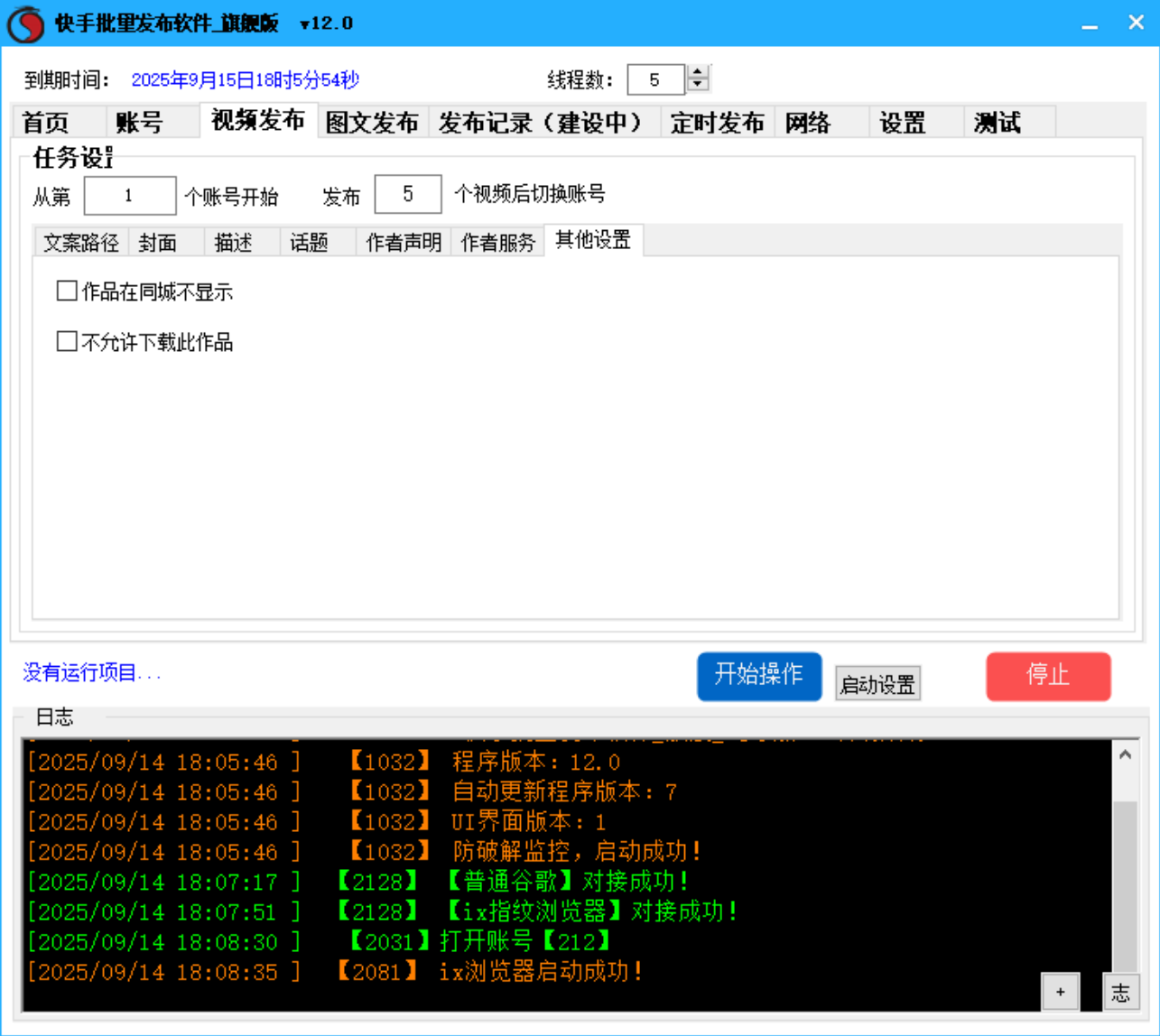Open the 账号 tab

[136, 122]
